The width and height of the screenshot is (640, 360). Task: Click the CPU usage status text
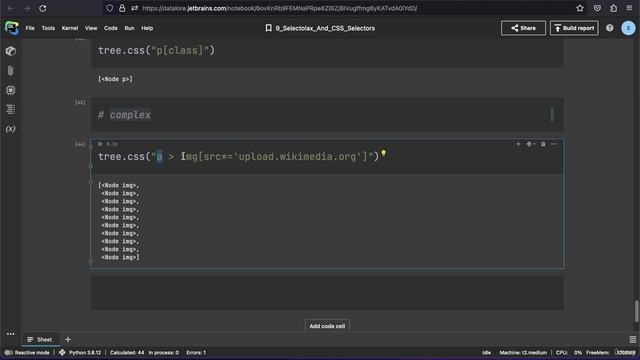click(569, 353)
